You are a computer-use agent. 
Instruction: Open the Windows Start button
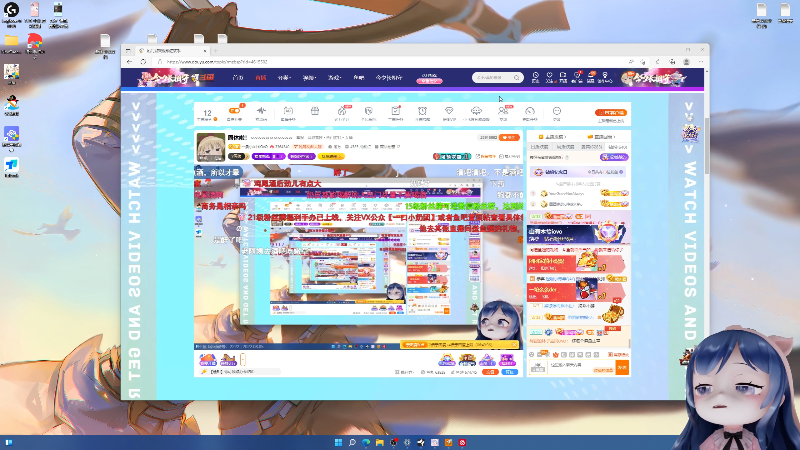pos(338,442)
